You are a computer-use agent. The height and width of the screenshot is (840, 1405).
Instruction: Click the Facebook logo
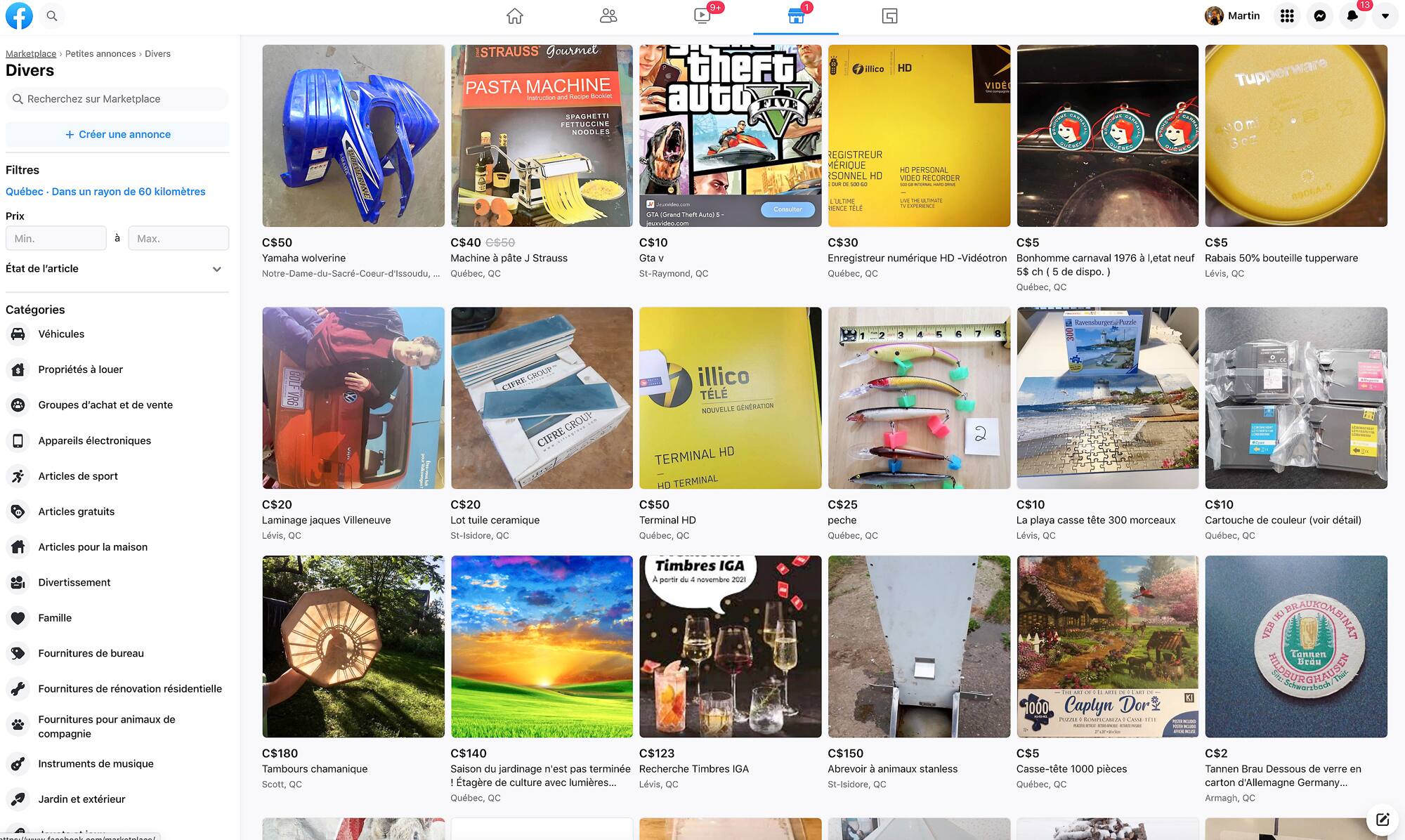coord(19,16)
